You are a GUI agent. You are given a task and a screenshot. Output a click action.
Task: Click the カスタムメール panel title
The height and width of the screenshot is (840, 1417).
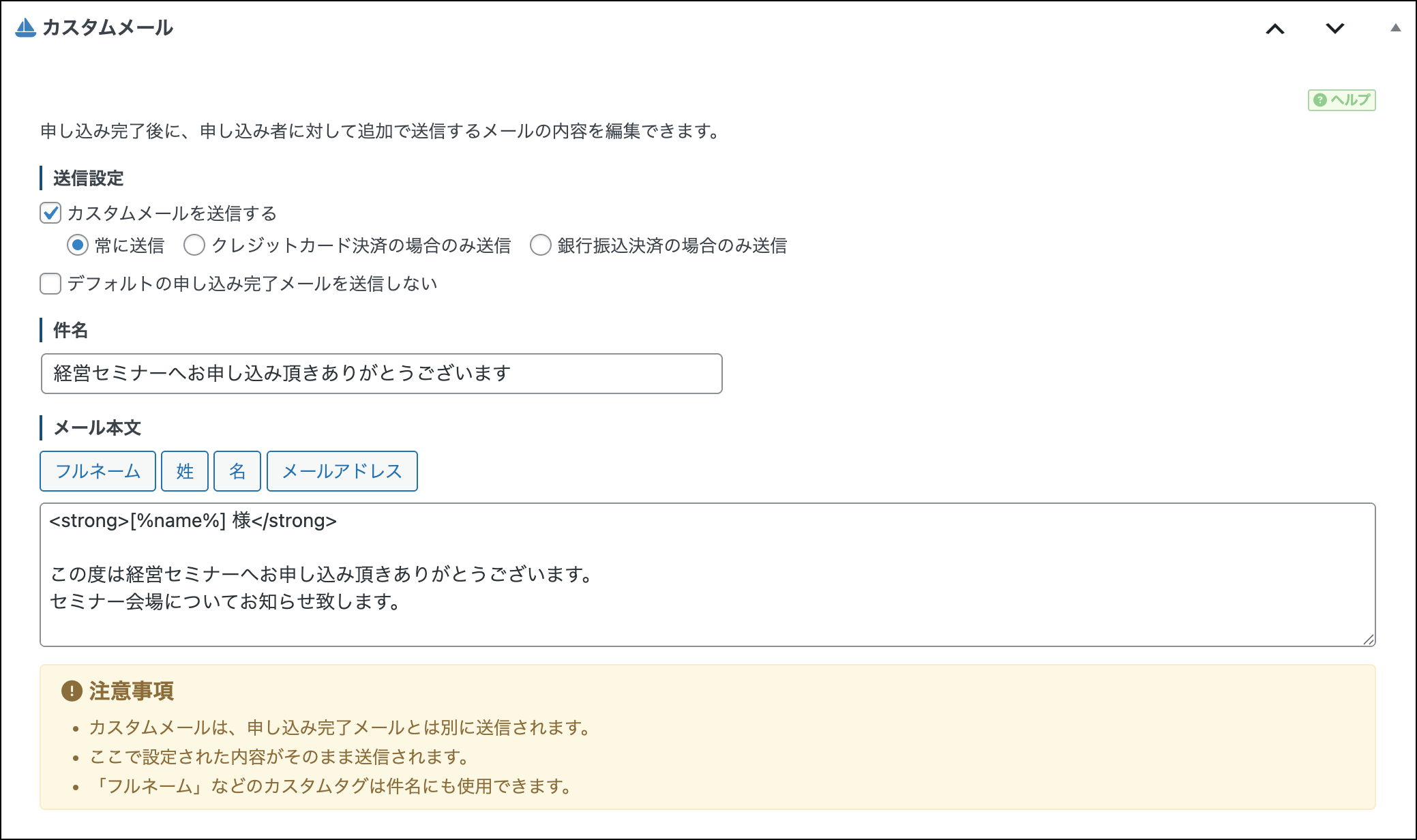pyautogui.click(x=108, y=27)
